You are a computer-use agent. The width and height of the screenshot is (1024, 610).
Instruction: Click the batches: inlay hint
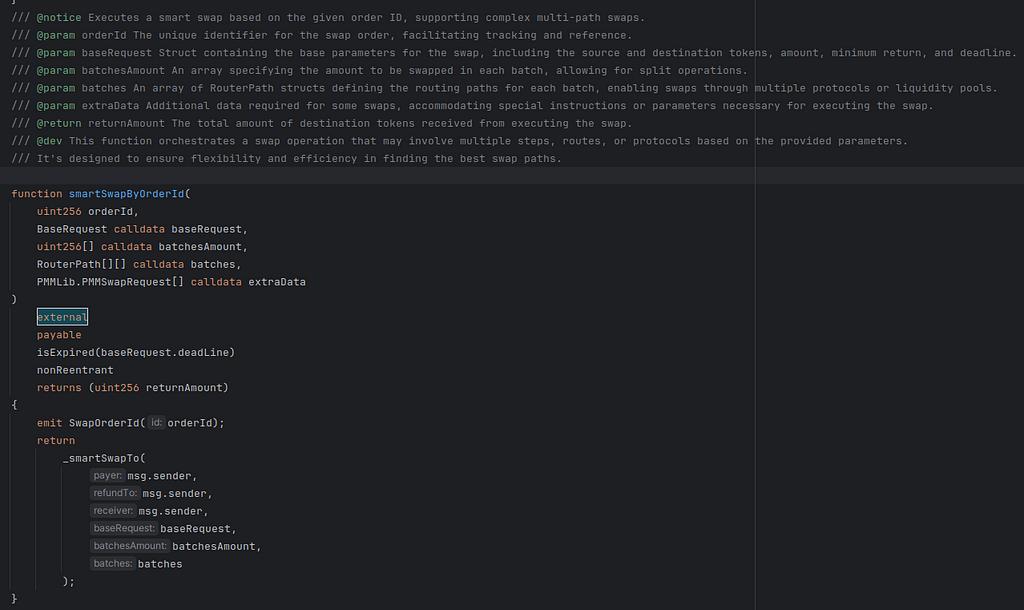113,564
